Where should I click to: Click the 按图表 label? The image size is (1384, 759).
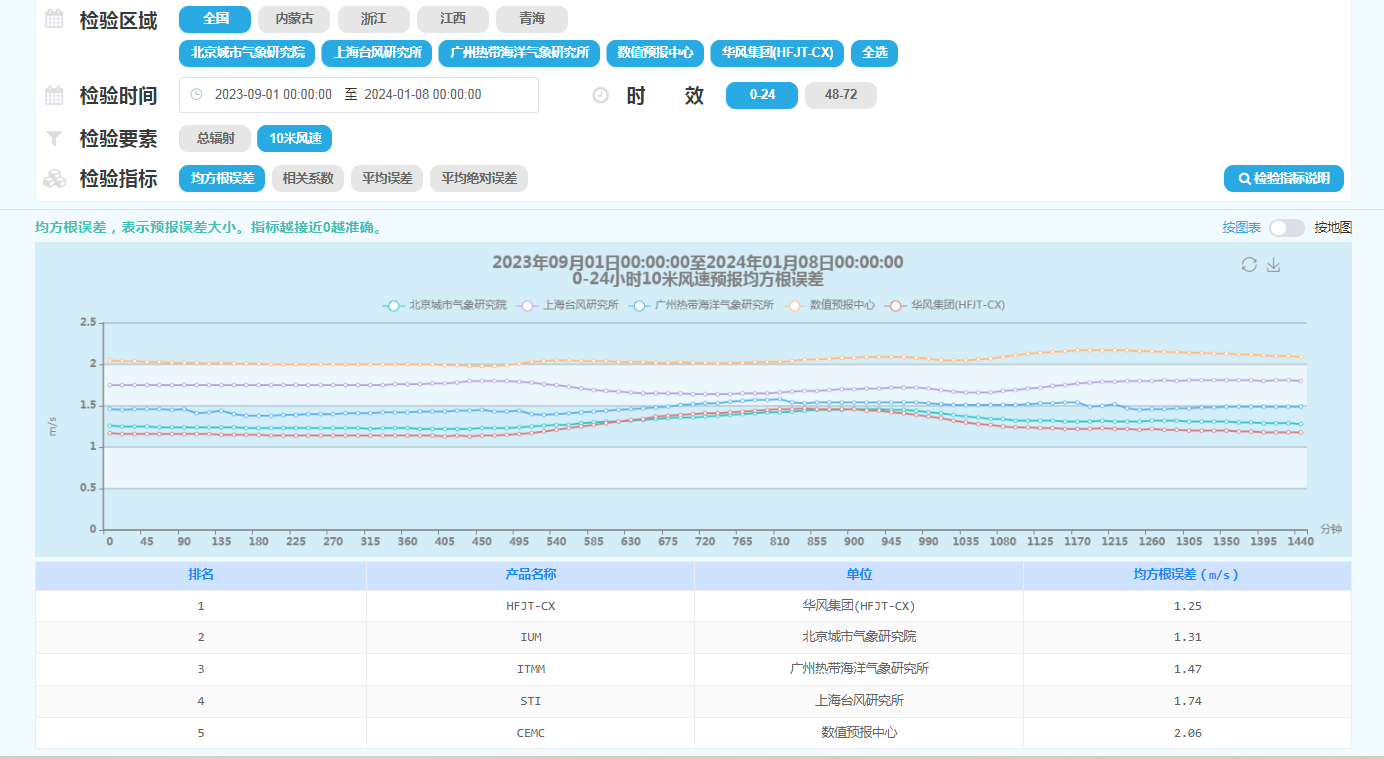(1241, 228)
